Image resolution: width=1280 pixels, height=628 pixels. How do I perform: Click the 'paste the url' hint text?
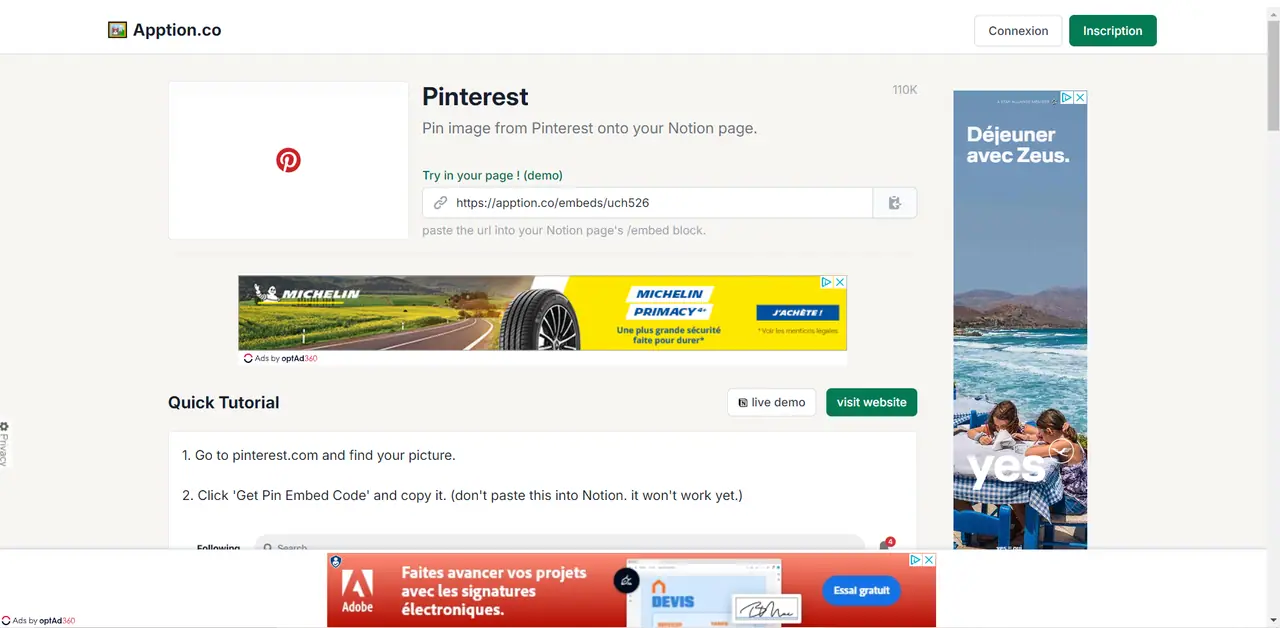563,230
